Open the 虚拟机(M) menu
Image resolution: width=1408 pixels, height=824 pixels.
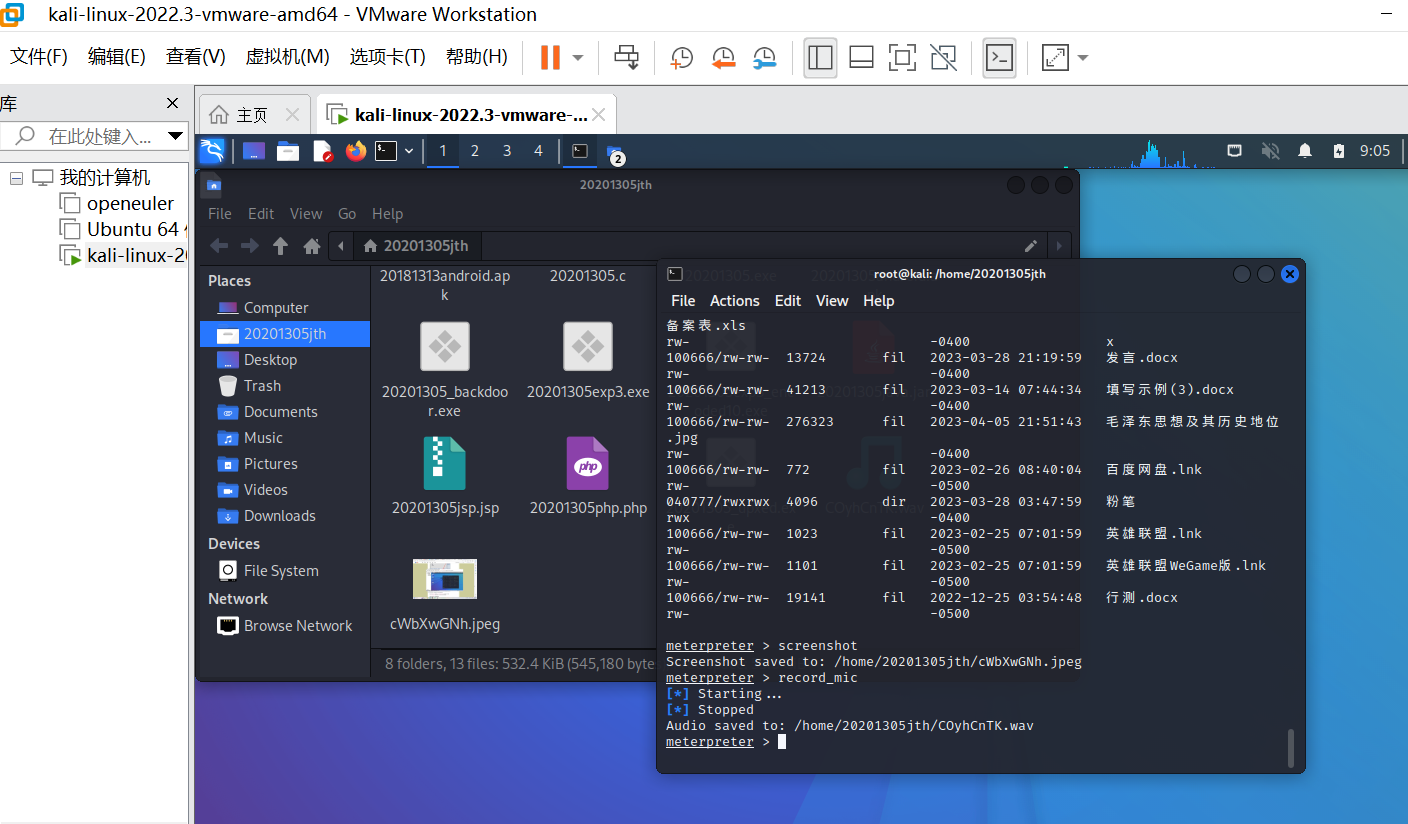[x=287, y=57]
